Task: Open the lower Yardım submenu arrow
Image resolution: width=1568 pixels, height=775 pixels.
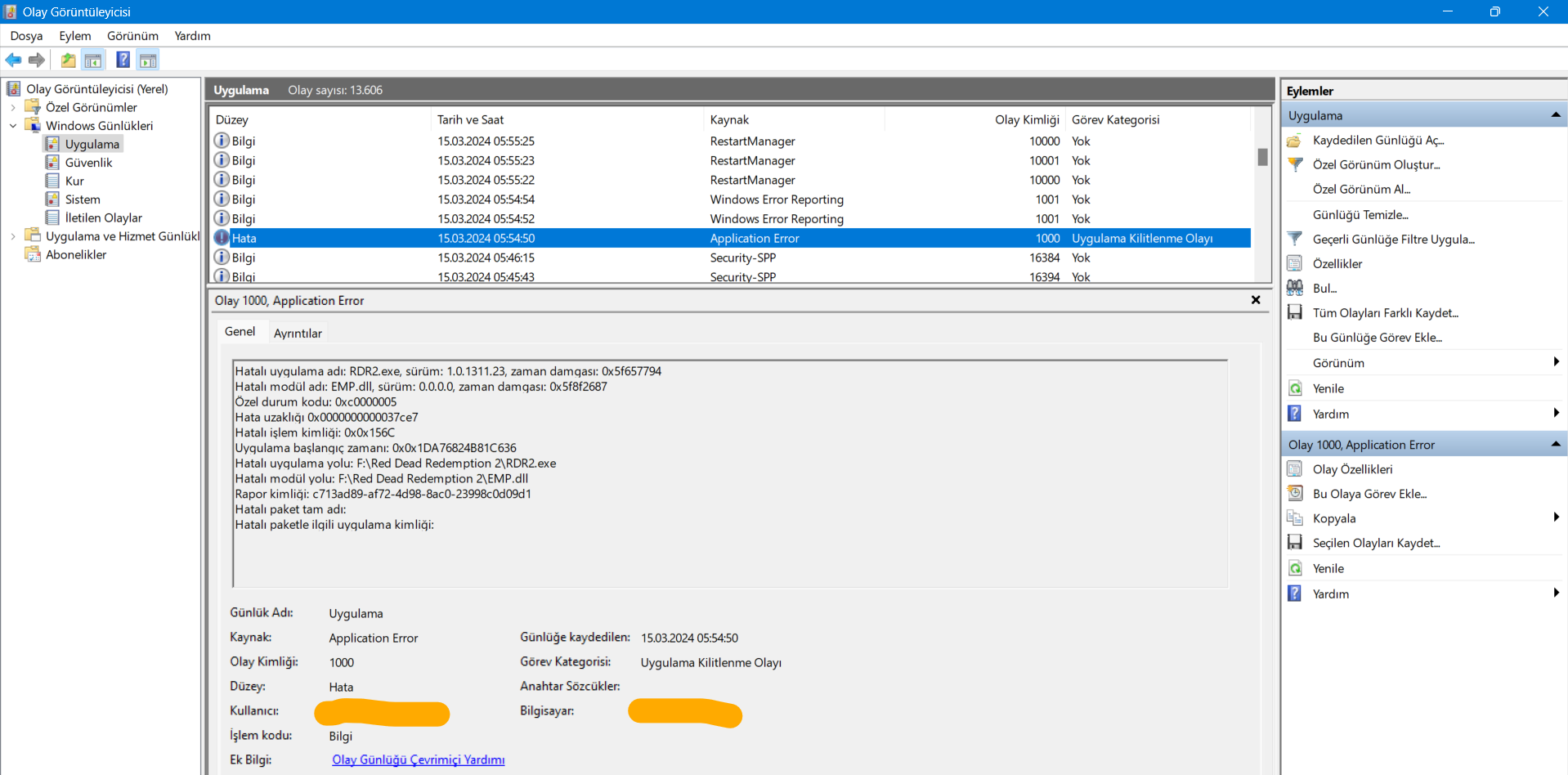Action: point(1556,594)
